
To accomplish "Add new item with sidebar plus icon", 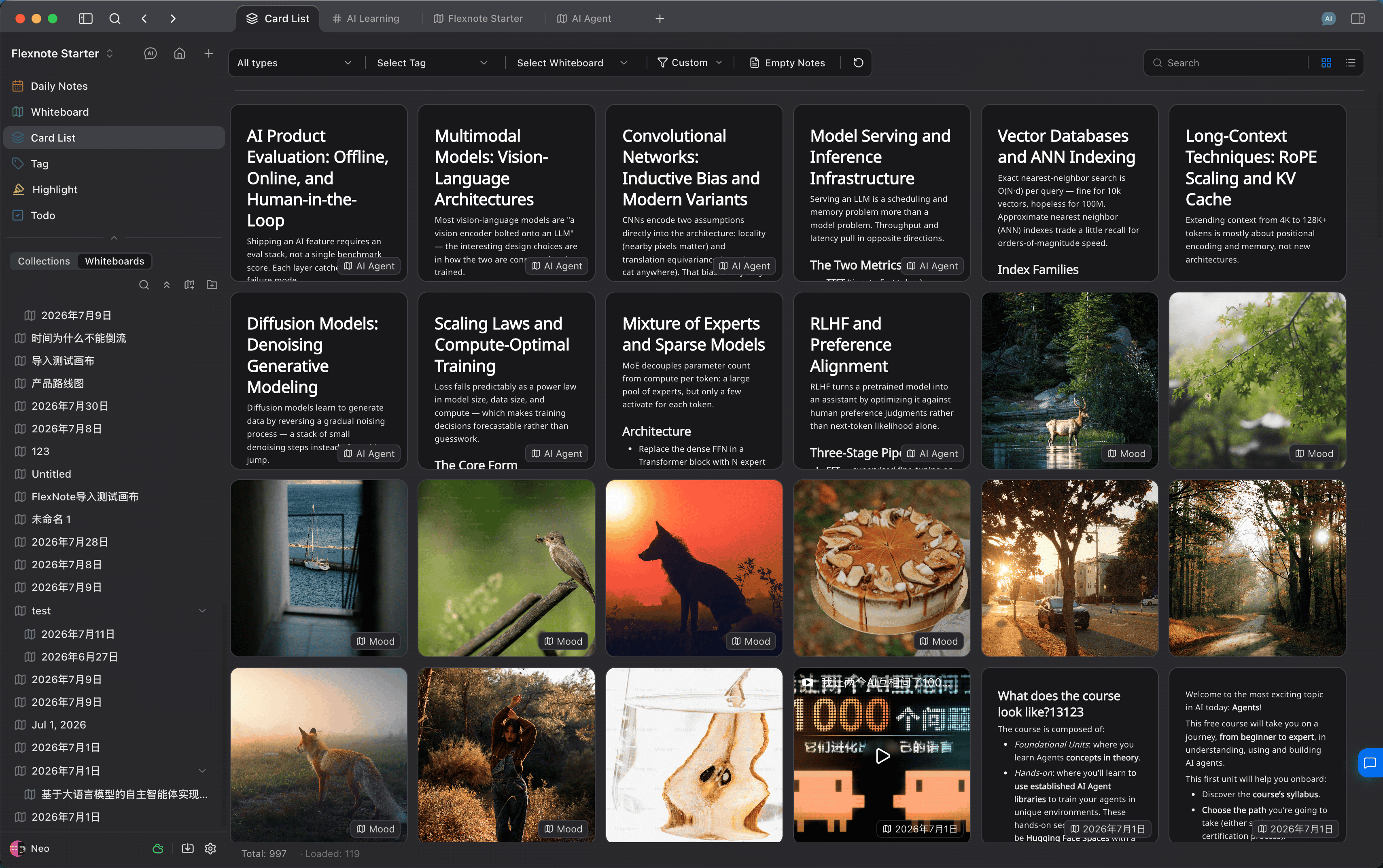I will 209,53.
